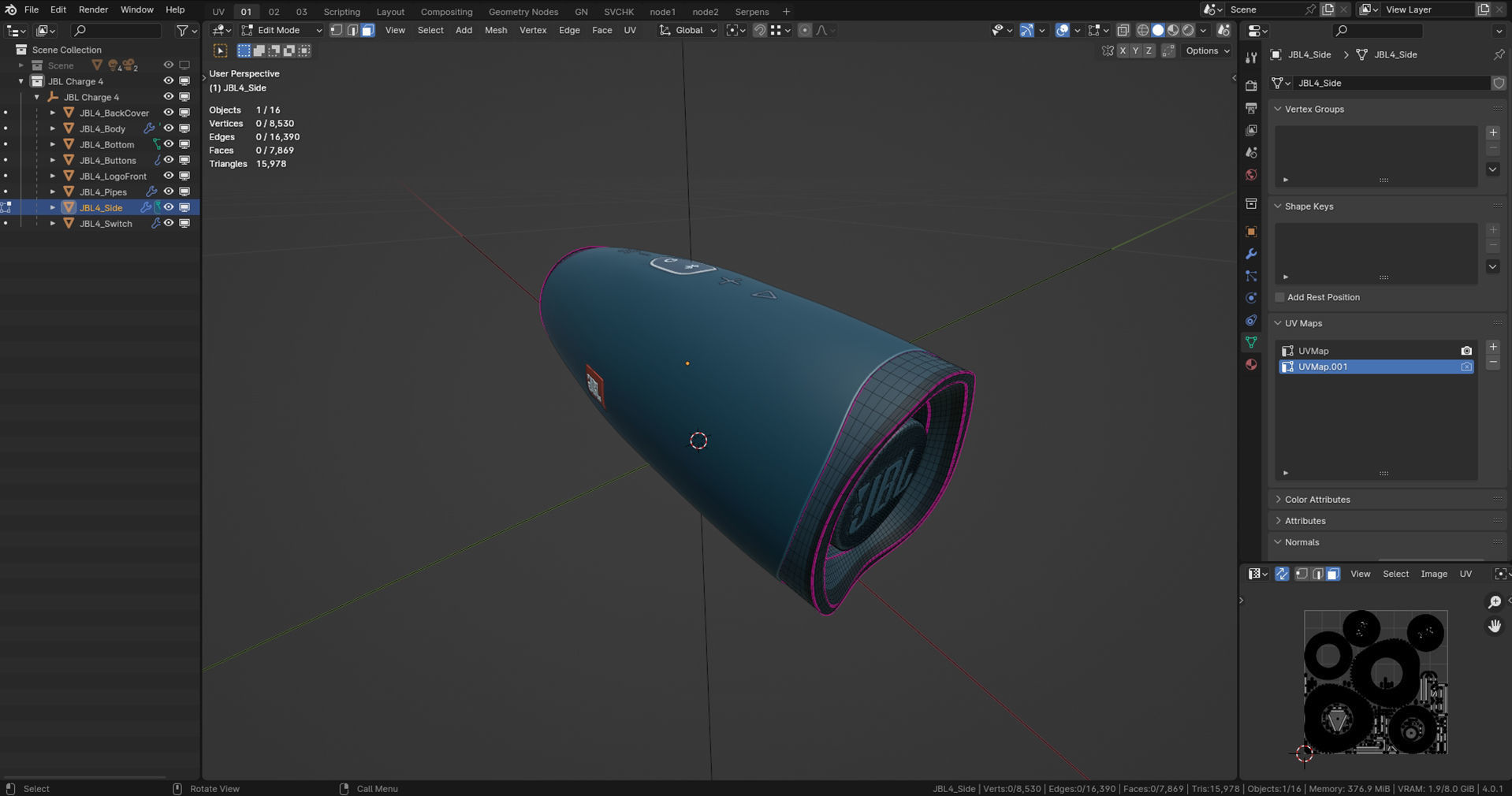The height and width of the screenshot is (796, 1512).
Task: Remove the selected UV map
Action: point(1493,363)
